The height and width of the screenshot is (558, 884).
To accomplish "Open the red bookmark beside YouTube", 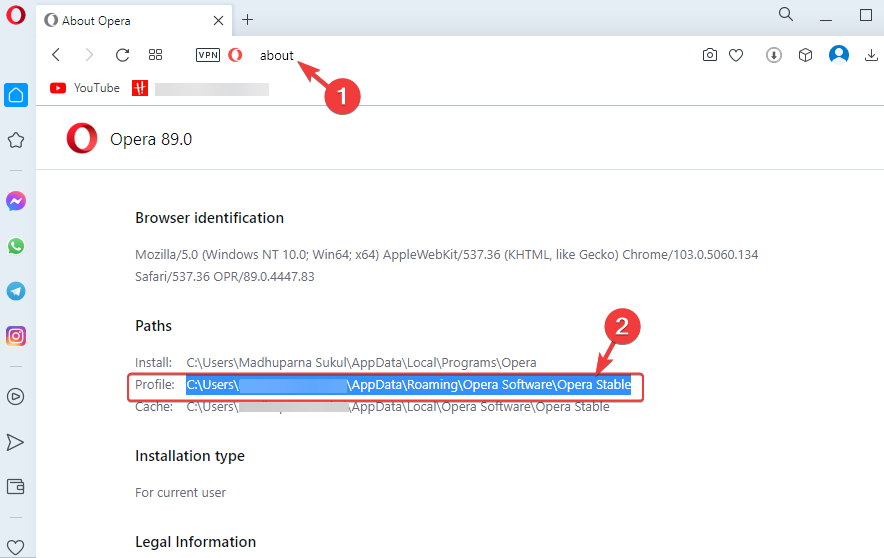I will 140,88.
